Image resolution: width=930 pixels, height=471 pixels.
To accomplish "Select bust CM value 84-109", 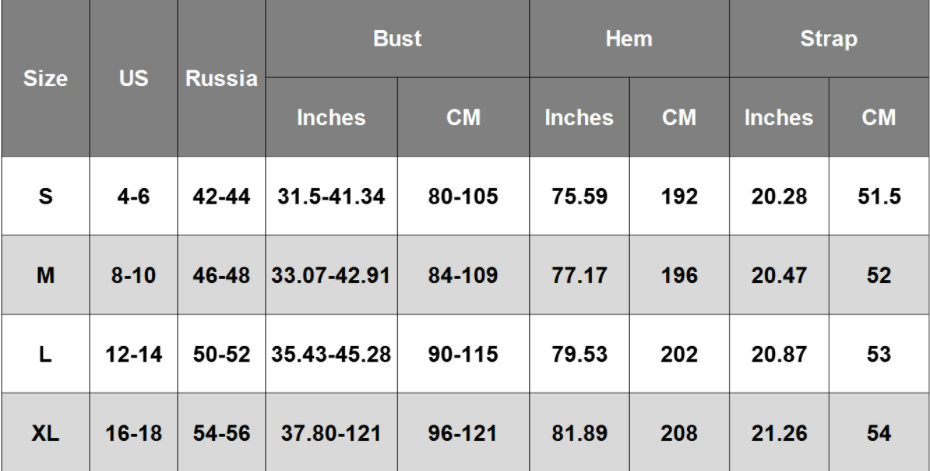I will (x=462, y=276).
